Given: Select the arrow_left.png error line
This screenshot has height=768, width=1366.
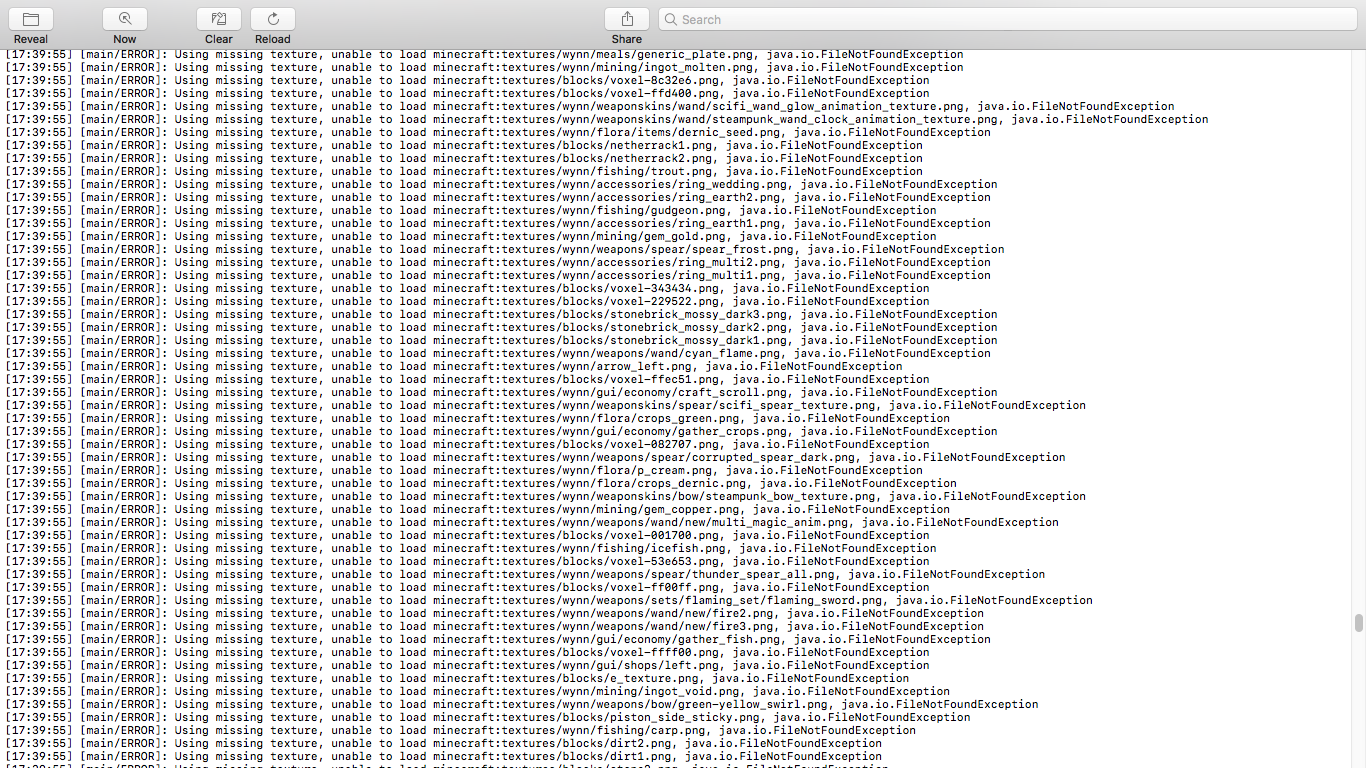Looking at the screenshot, I should click(x=454, y=367).
